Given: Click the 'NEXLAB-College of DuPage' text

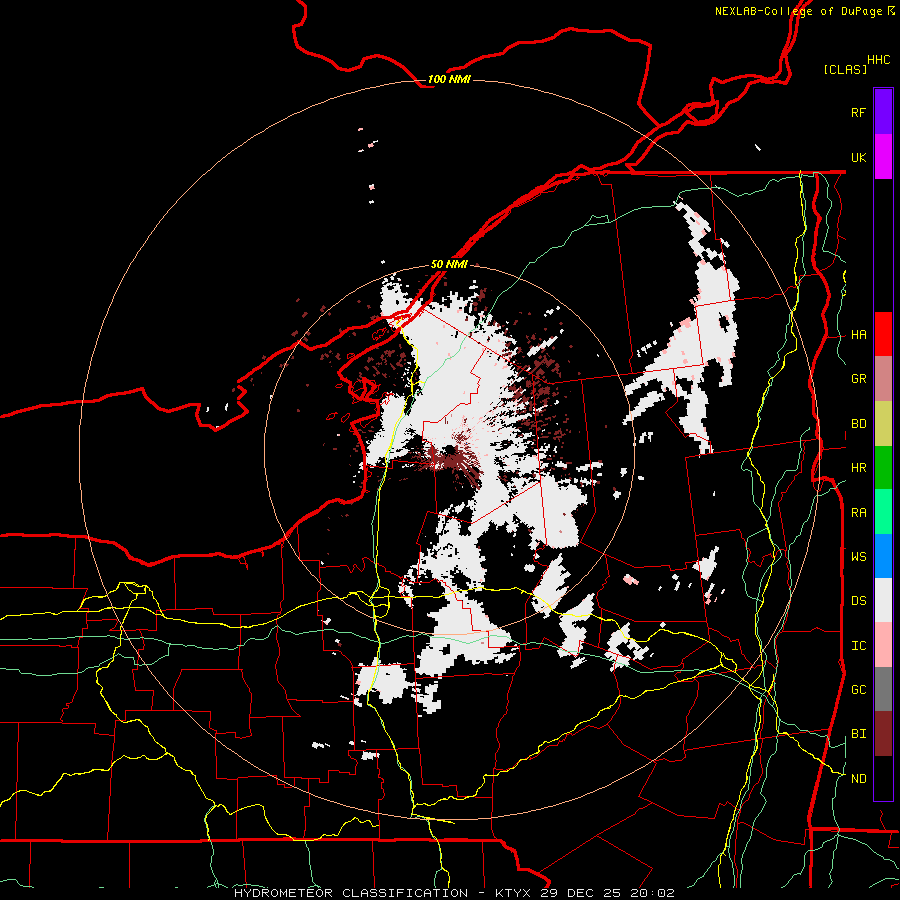Looking at the screenshot, I should [x=798, y=11].
